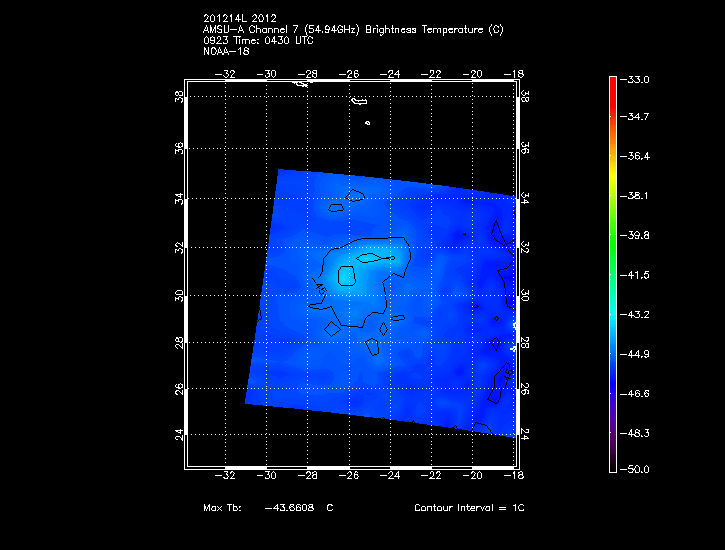The image size is (725, 550).
Task: Select the AMSU-A Channel 7 Brightness Temperature heading
Action: [352, 30]
